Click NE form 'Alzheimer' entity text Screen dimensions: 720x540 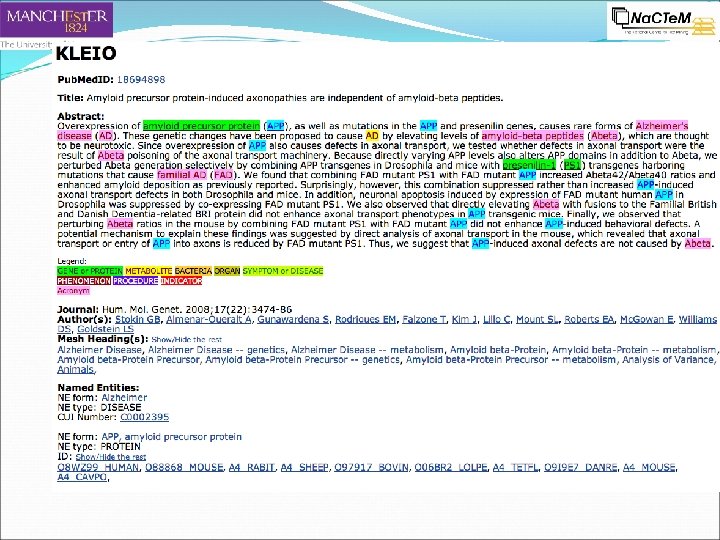pos(124,398)
